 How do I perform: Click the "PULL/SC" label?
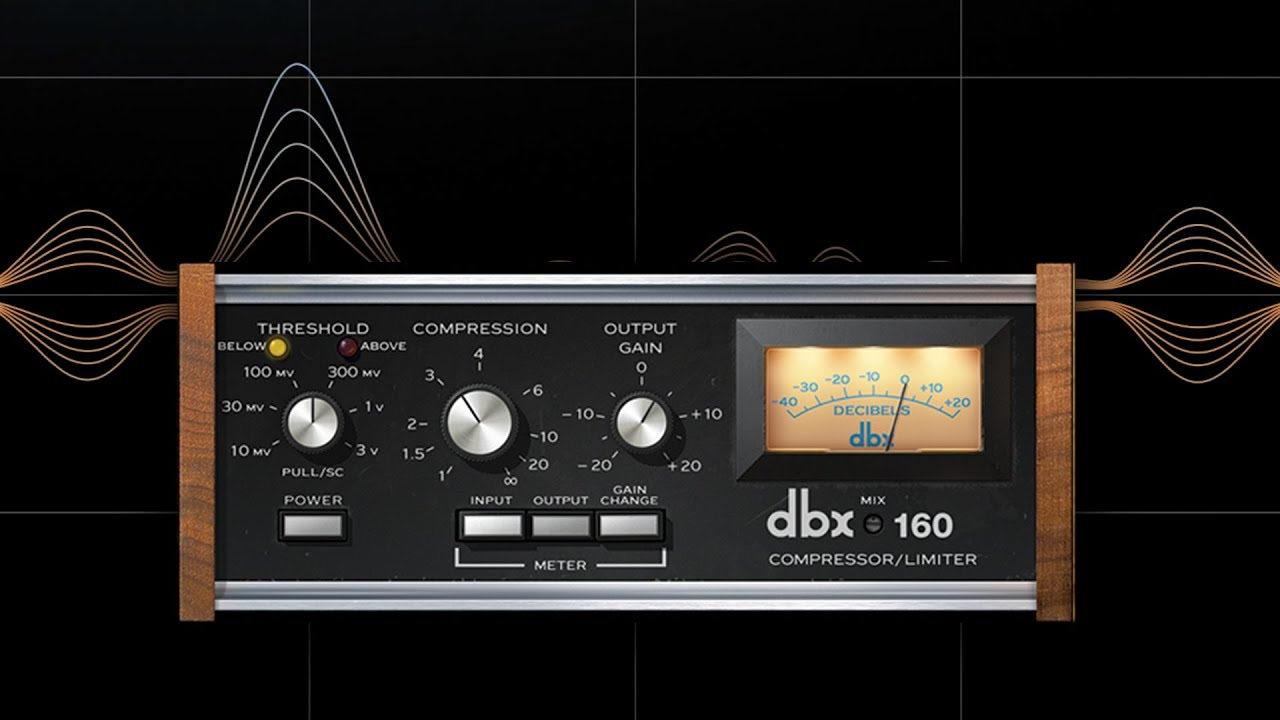click(313, 470)
